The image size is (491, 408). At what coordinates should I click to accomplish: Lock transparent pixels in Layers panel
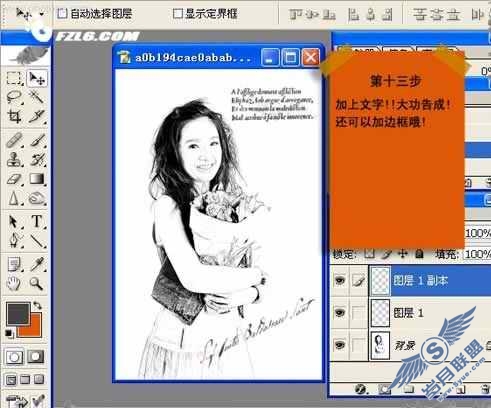pos(369,254)
